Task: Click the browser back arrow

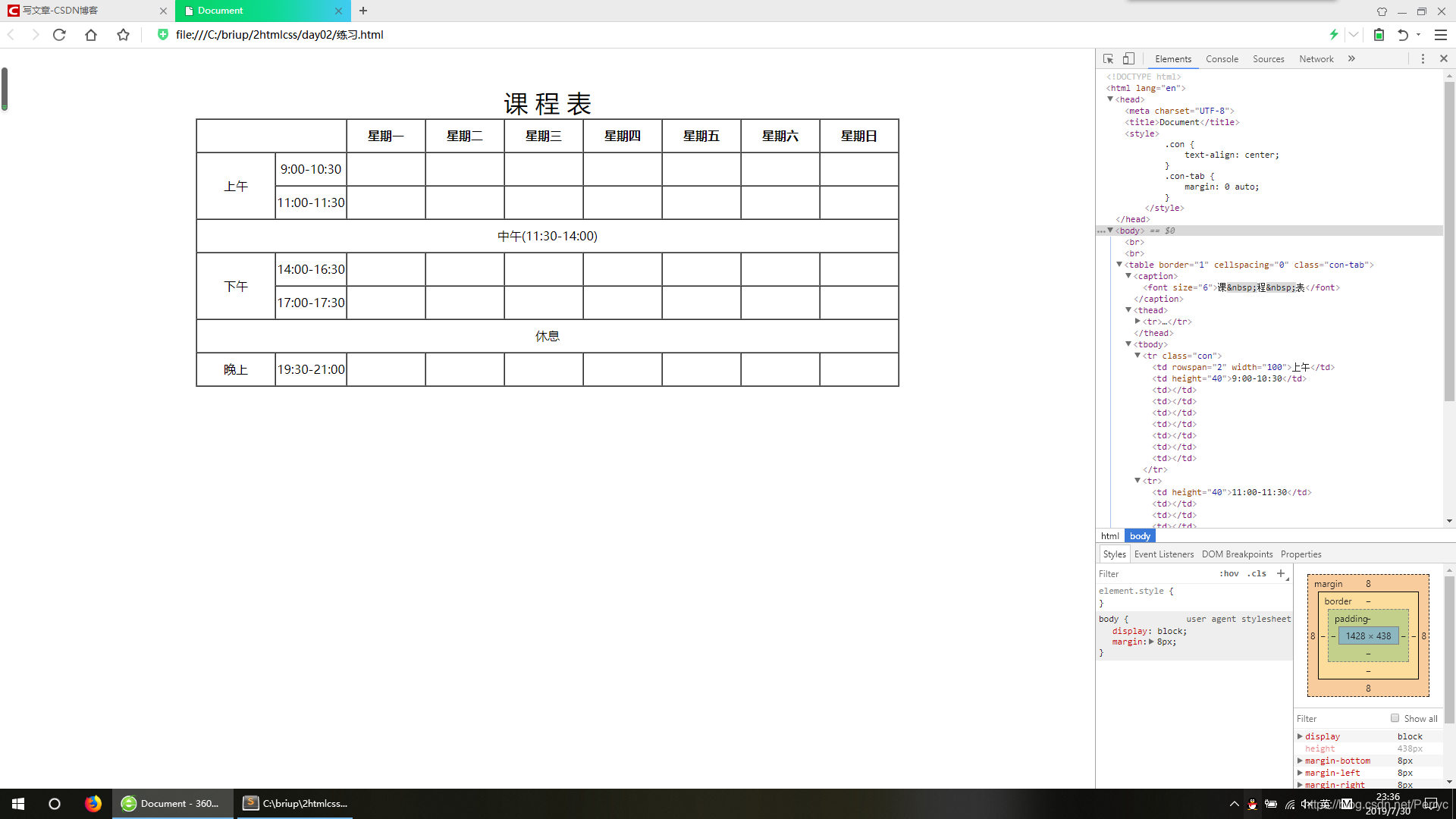Action: pos(11,35)
